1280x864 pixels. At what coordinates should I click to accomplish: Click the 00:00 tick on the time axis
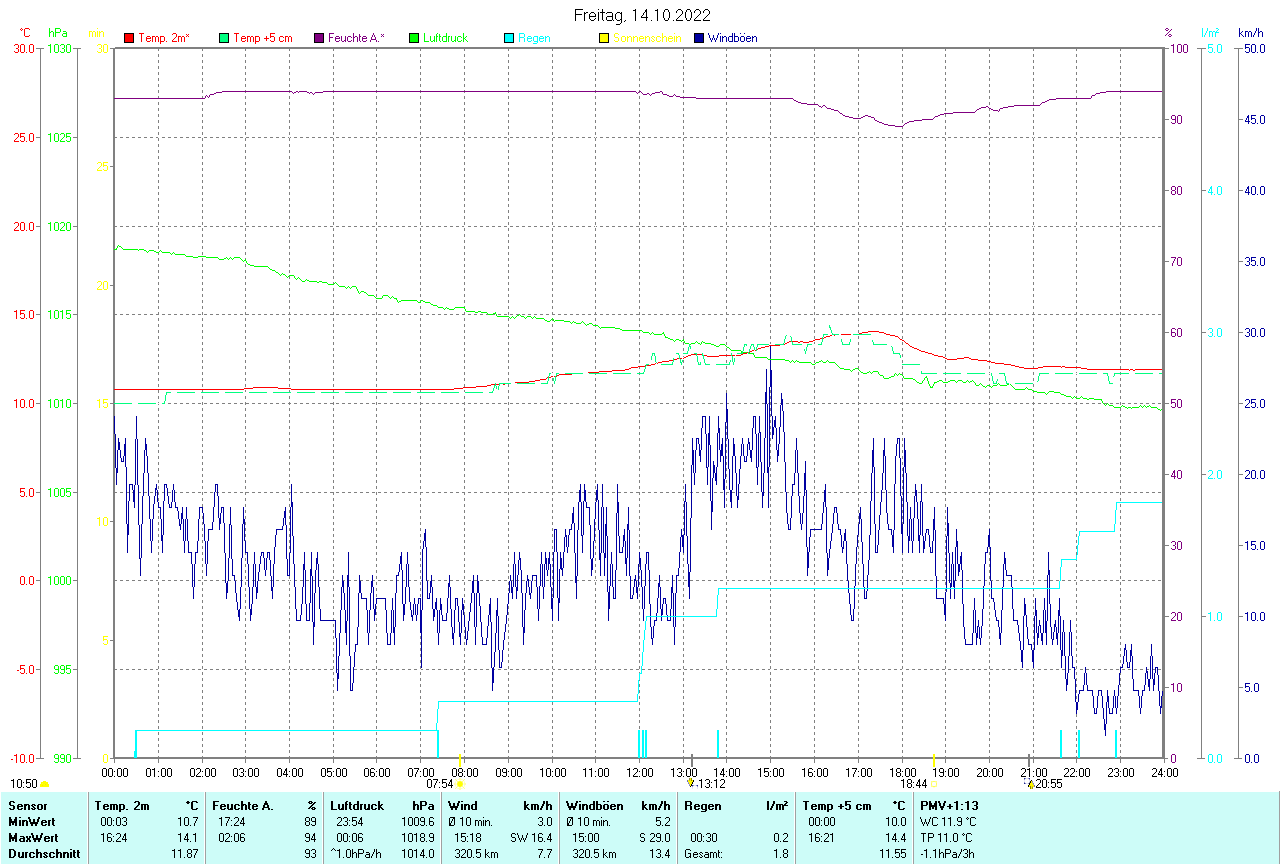coord(114,772)
